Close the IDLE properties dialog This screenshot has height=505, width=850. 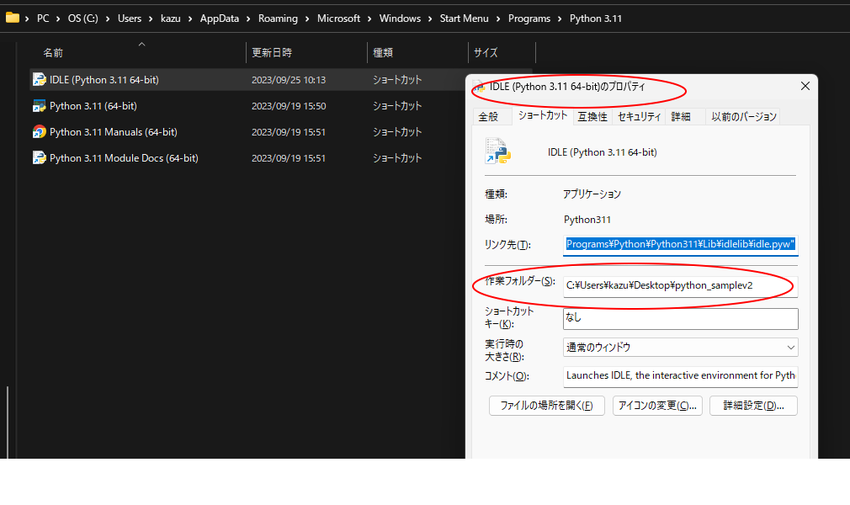805,86
